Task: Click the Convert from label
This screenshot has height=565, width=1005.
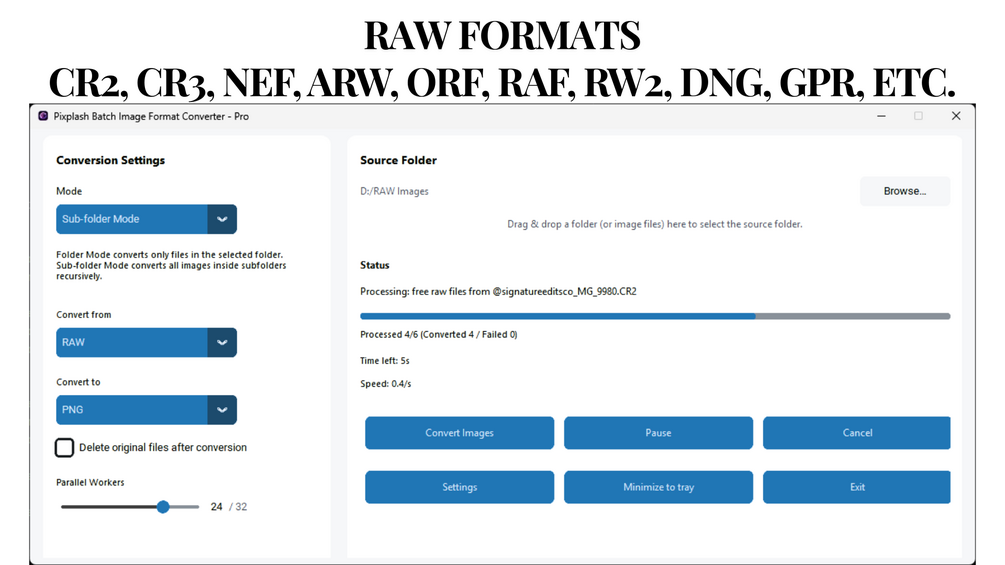Action: click(x=83, y=315)
